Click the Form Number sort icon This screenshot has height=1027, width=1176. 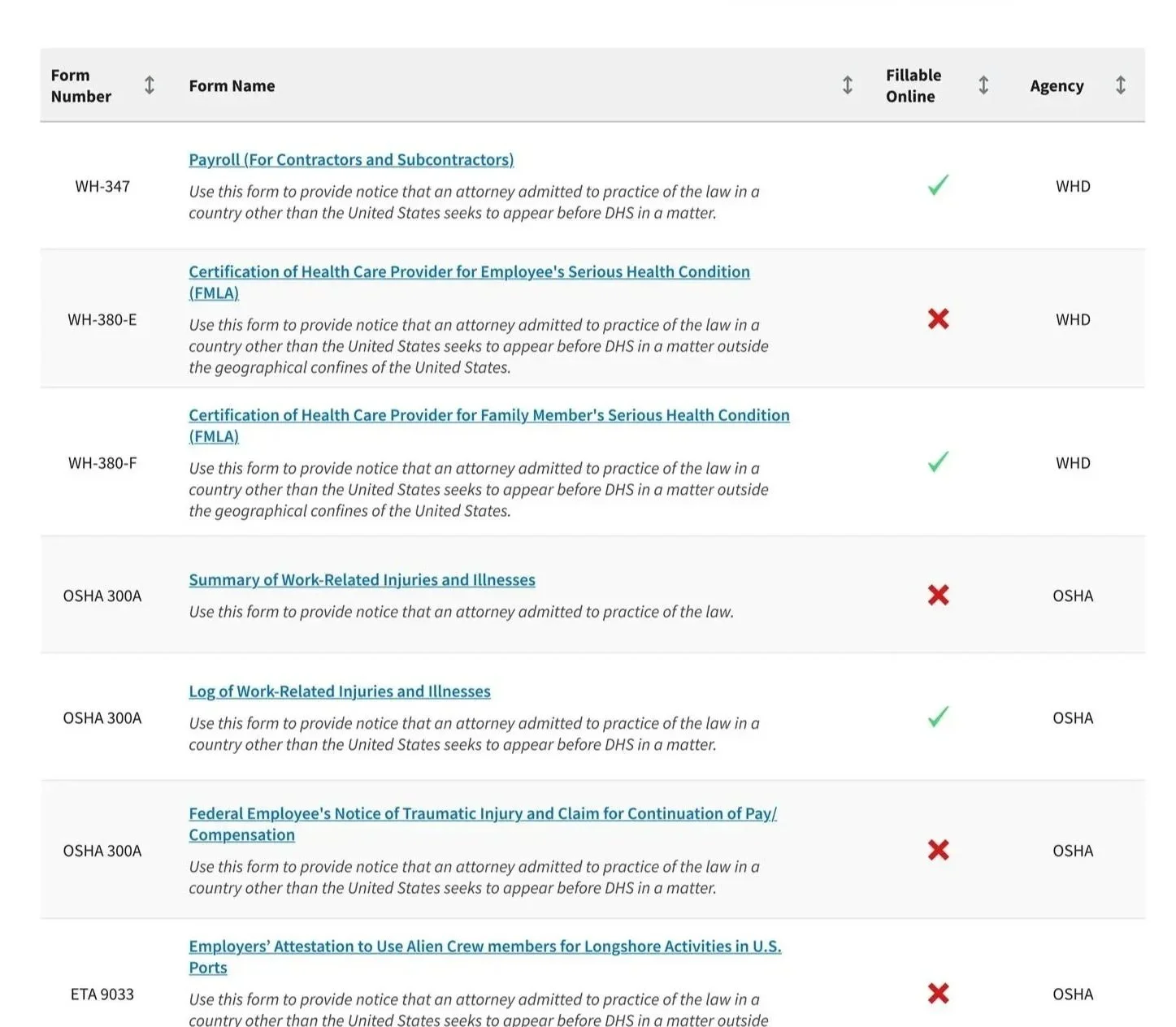coord(150,85)
